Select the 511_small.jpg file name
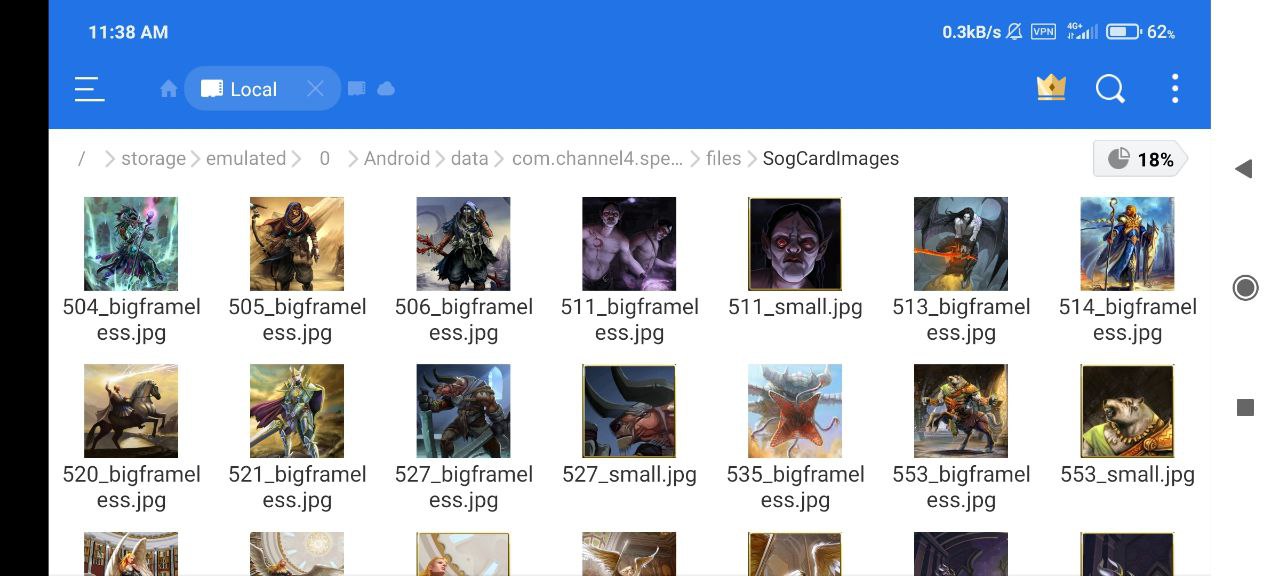This screenshot has height=576, width=1280. pyautogui.click(x=795, y=307)
